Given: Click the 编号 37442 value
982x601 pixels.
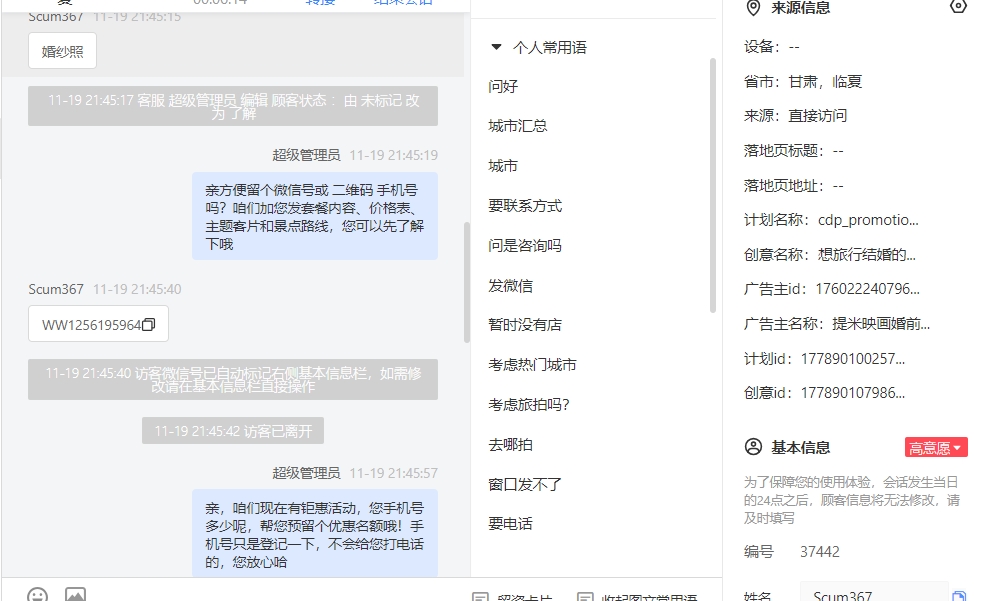Looking at the screenshot, I should point(820,552).
